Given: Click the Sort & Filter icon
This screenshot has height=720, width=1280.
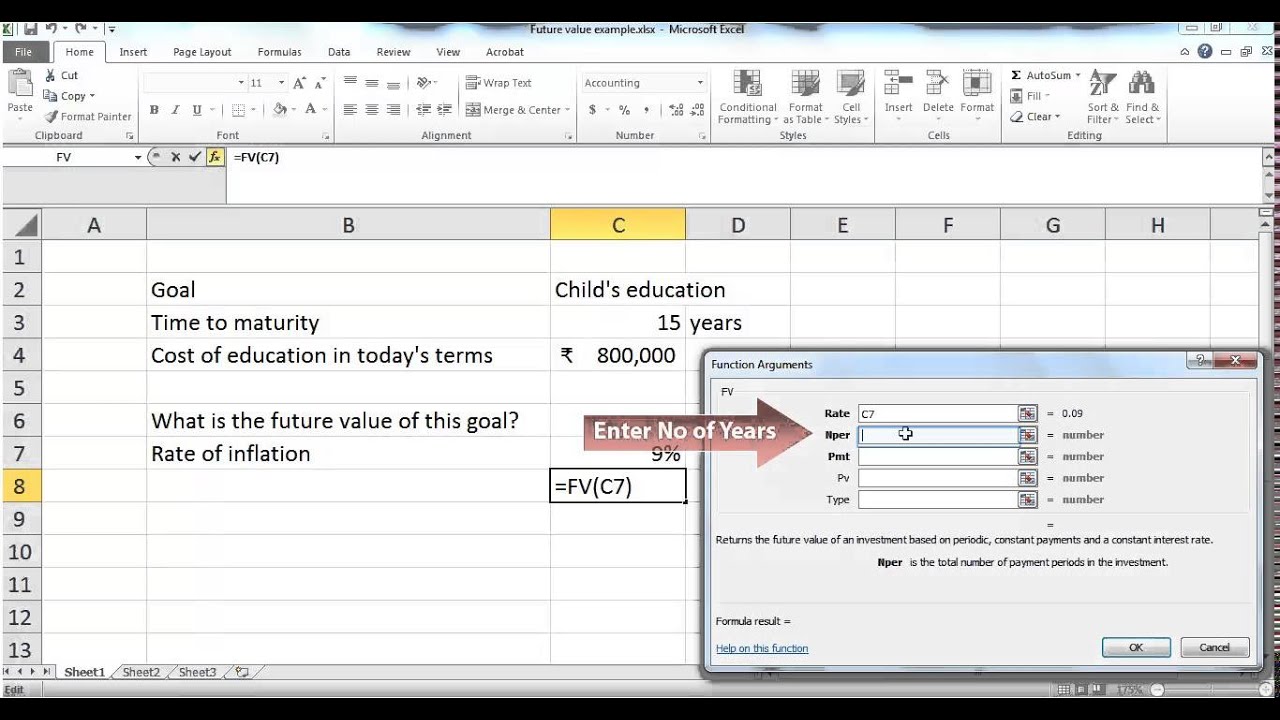Looking at the screenshot, I should (1103, 98).
